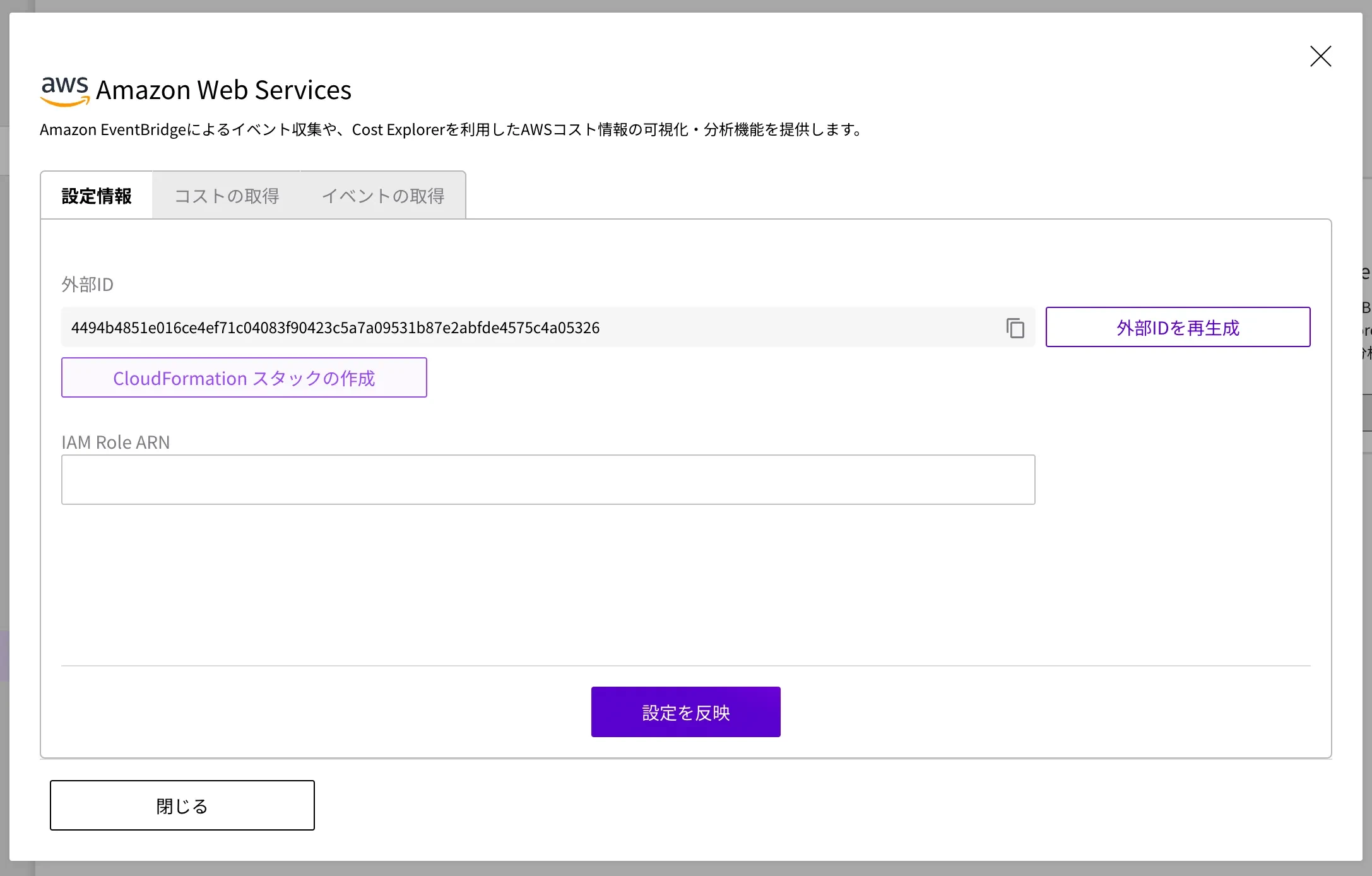Open the コストの取得 tab
This screenshot has width=1372, height=876.
(227, 196)
